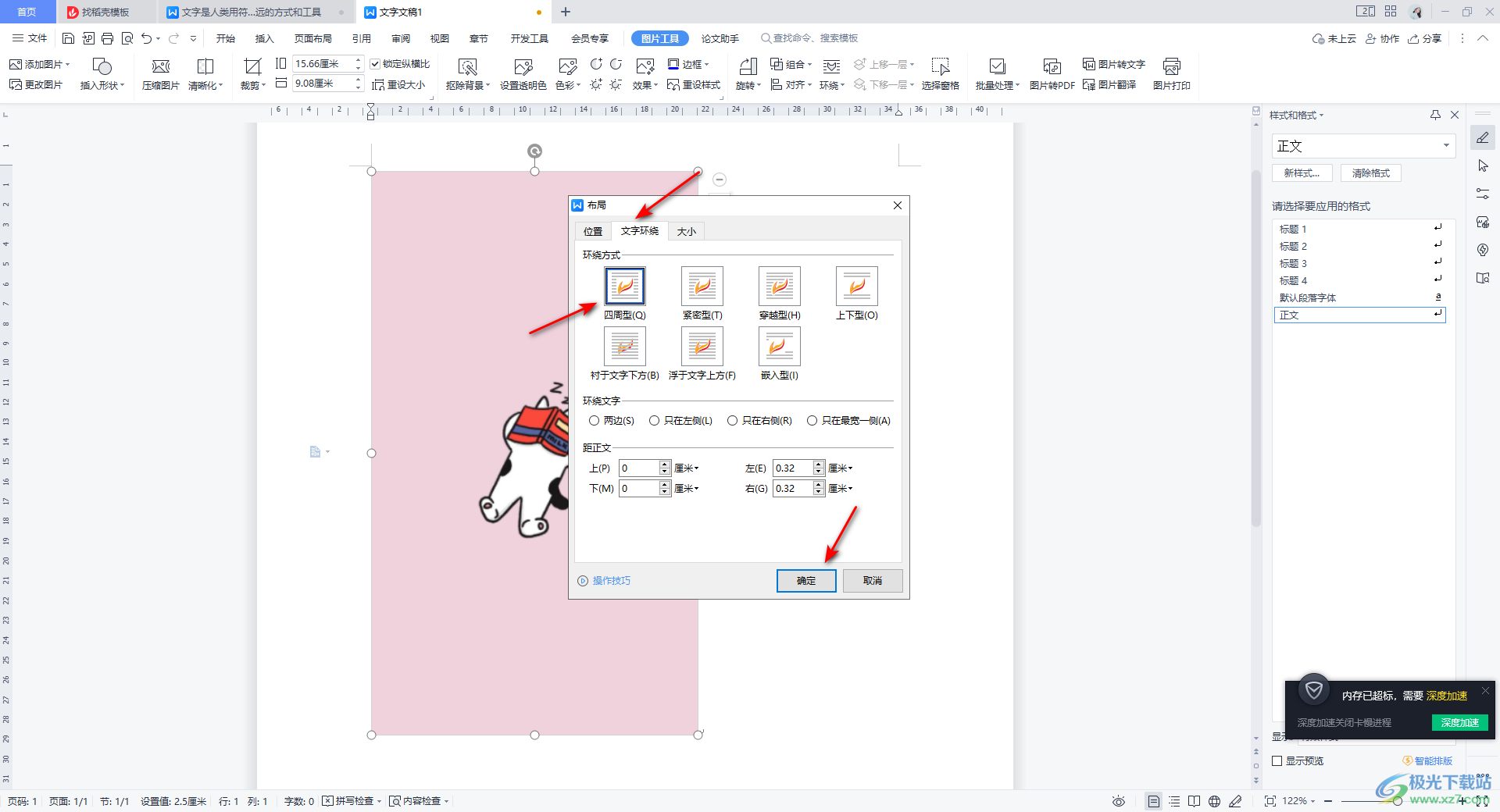1500x812 pixels.
Task: Click the 批量处理 tool icon
Action: (x=997, y=67)
